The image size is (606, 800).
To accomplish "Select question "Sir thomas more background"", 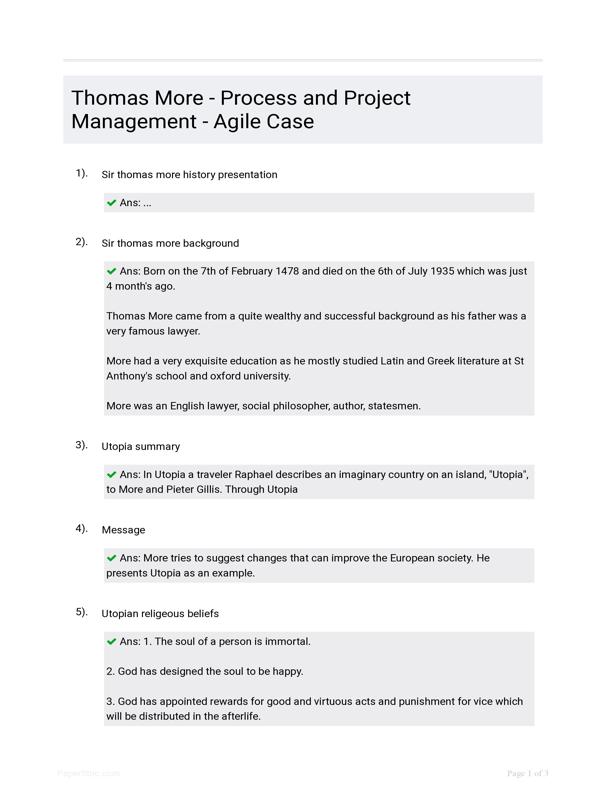I will tap(170, 243).
